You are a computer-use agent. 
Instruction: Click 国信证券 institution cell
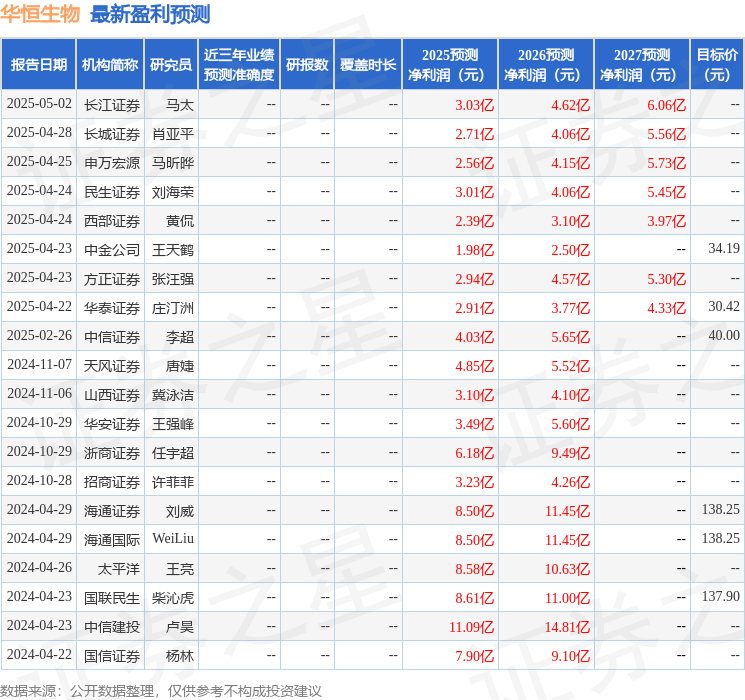(112, 656)
